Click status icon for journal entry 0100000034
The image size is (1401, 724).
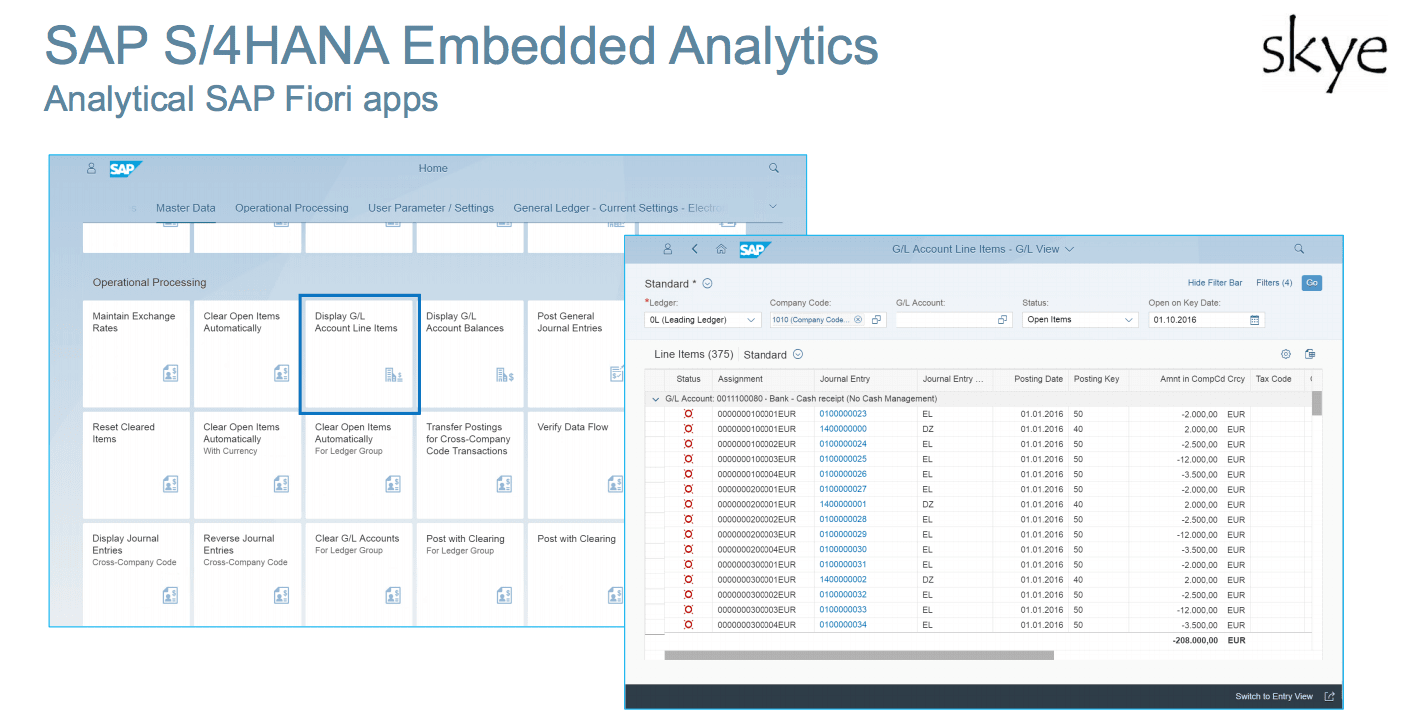point(688,625)
